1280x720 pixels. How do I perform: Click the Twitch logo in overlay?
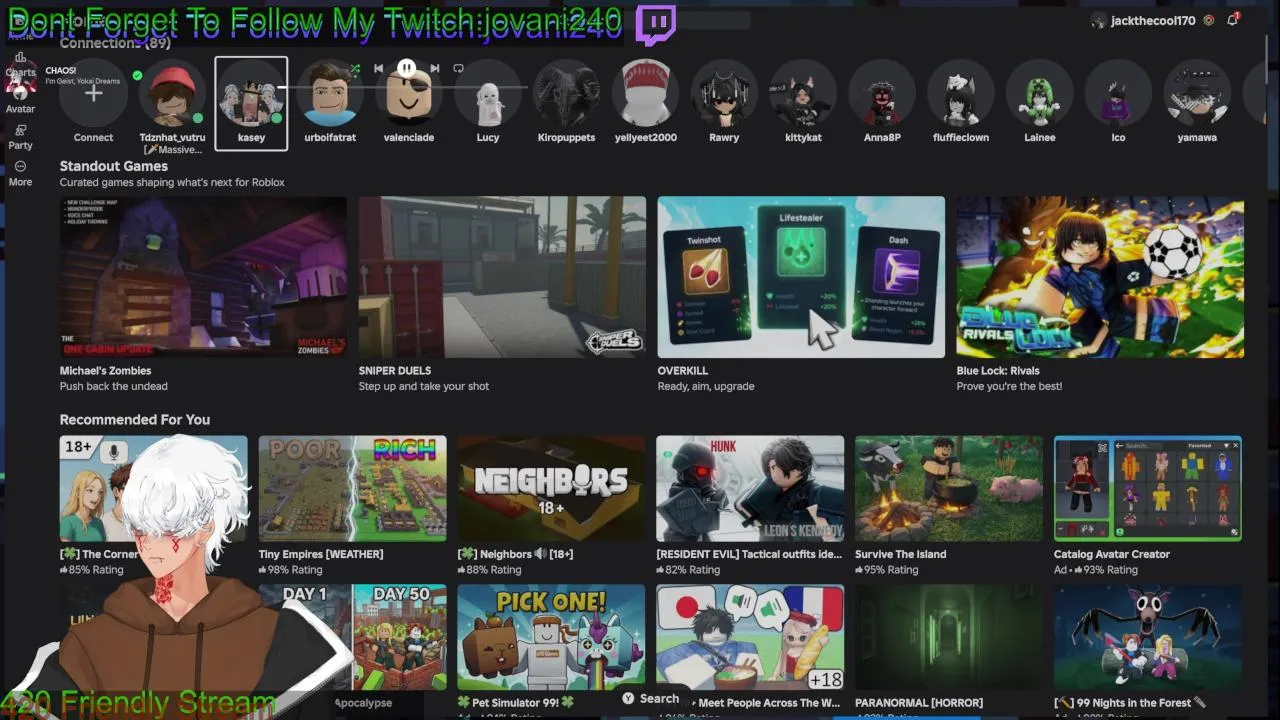pos(656,25)
